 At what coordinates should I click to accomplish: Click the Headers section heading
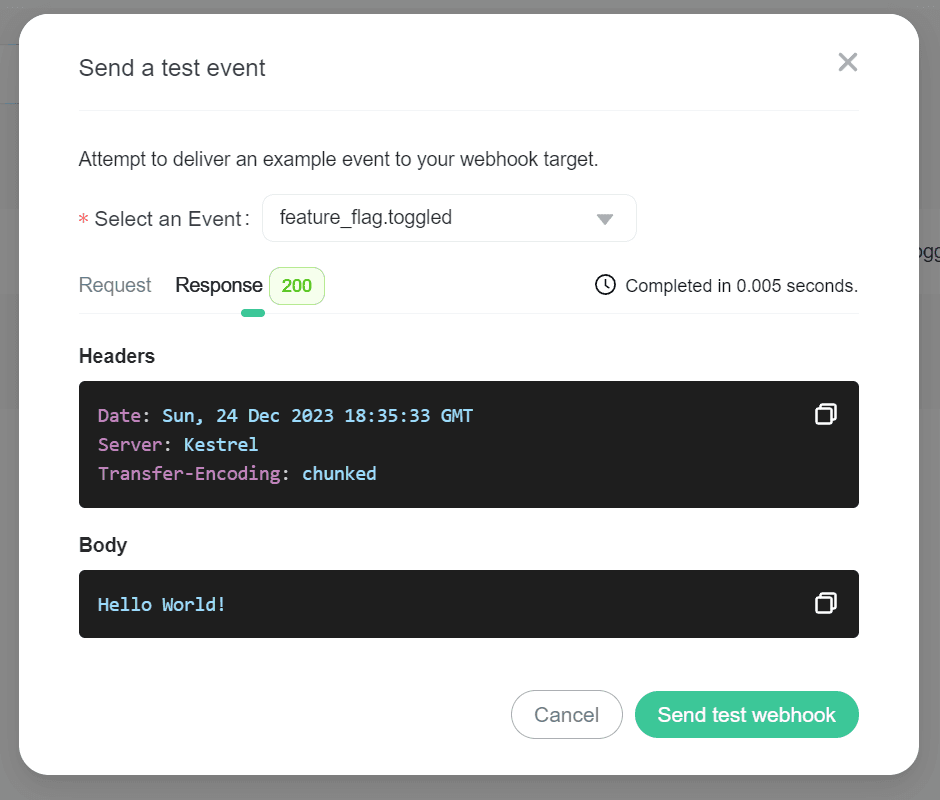[x=117, y=356]
